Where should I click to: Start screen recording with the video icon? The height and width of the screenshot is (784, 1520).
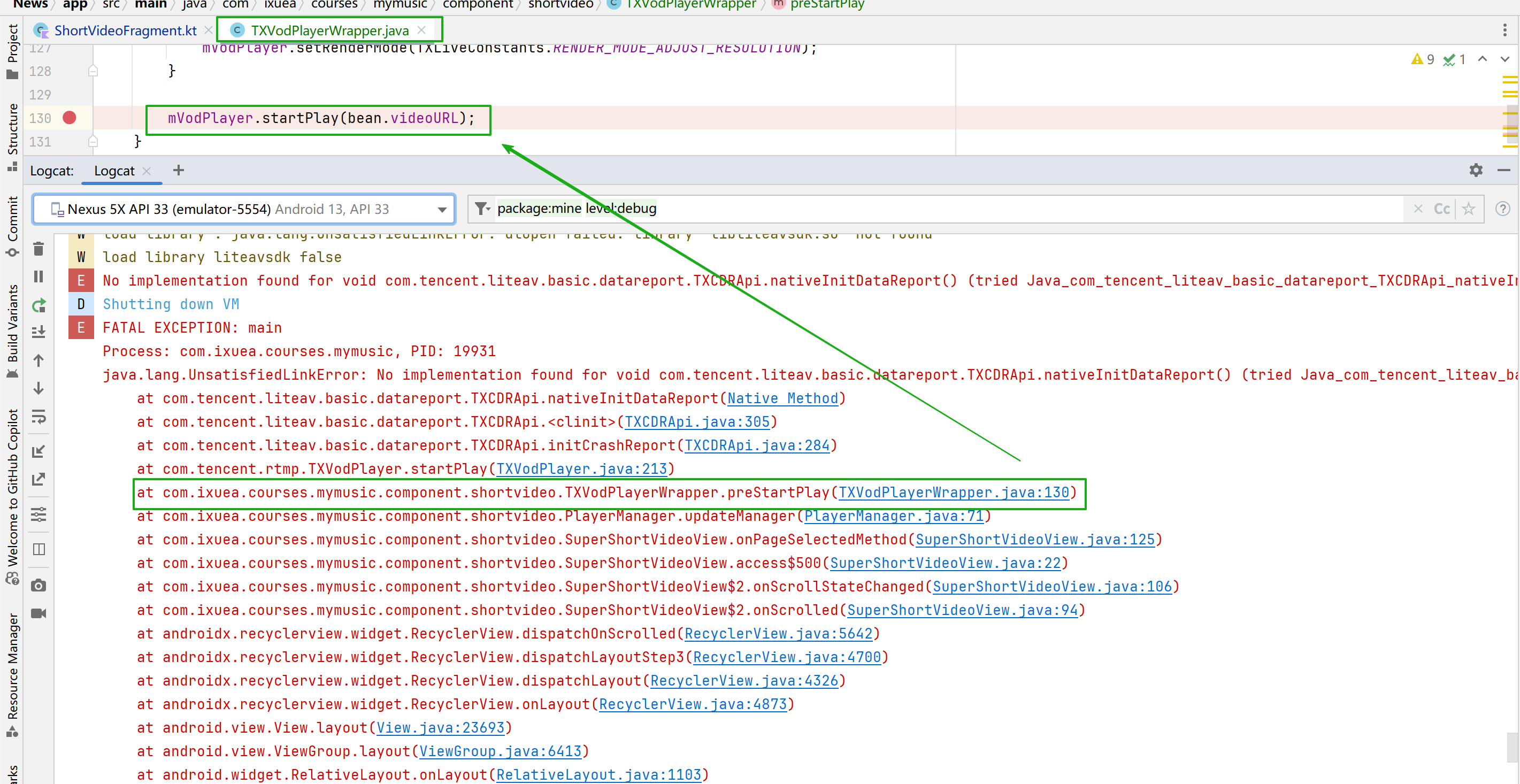[39, 613]
